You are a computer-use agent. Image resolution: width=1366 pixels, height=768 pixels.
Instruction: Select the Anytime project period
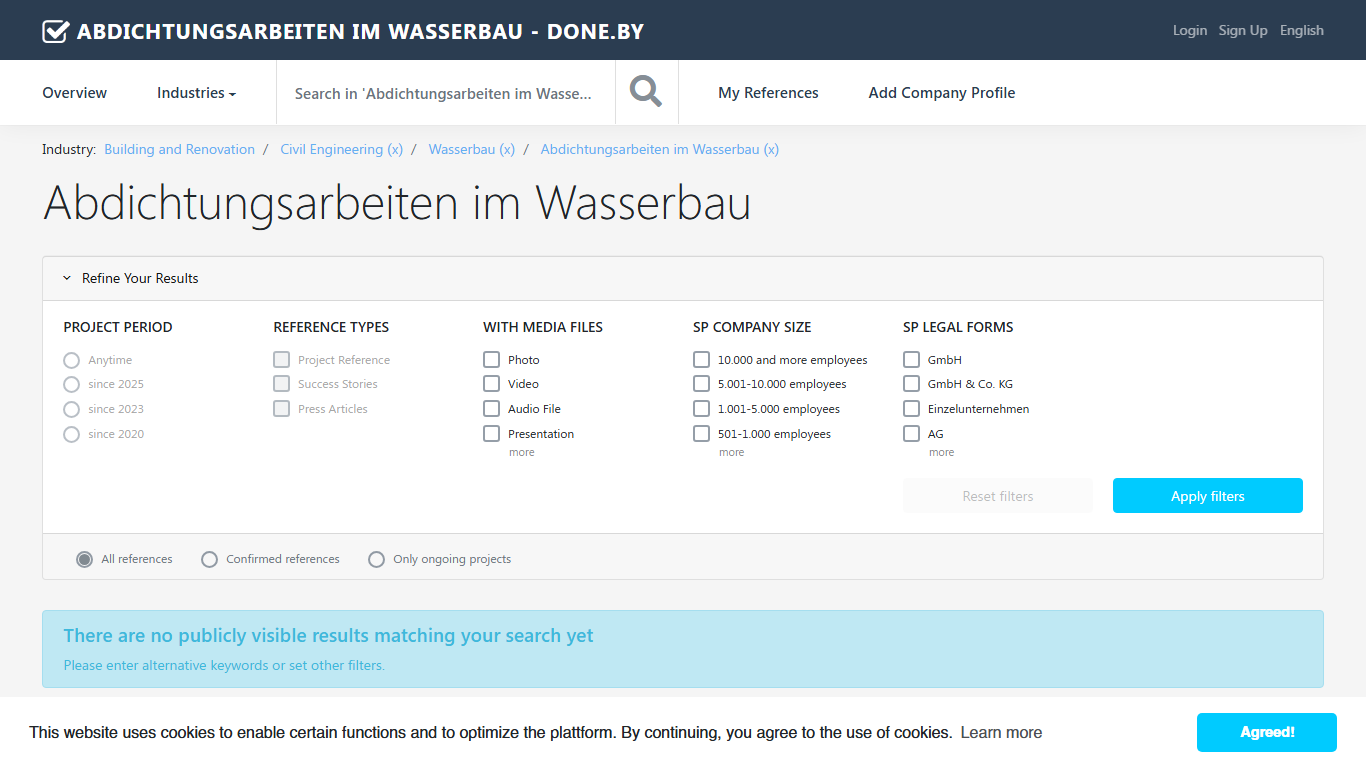[x=71, y=360]
